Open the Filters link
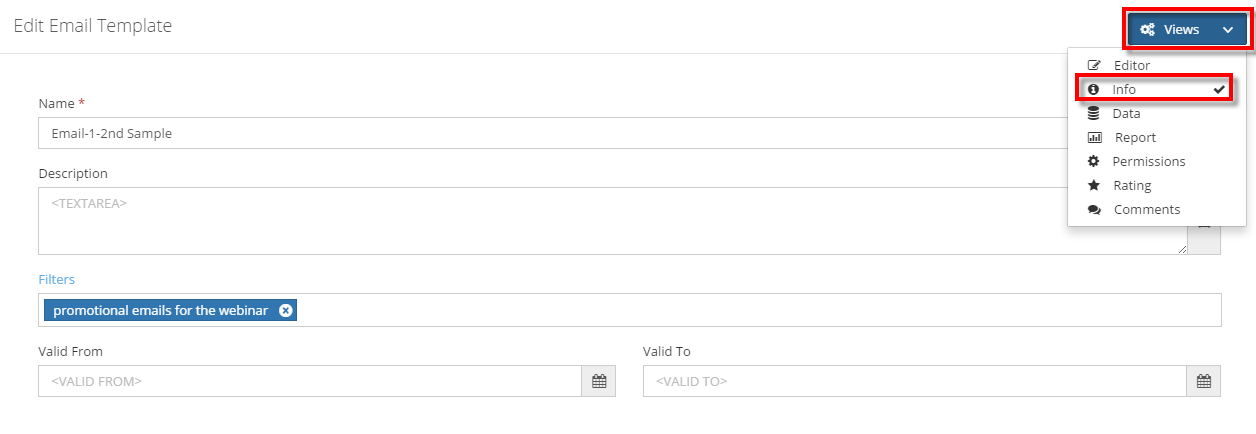1256x434 pixels. click(56, 279)
